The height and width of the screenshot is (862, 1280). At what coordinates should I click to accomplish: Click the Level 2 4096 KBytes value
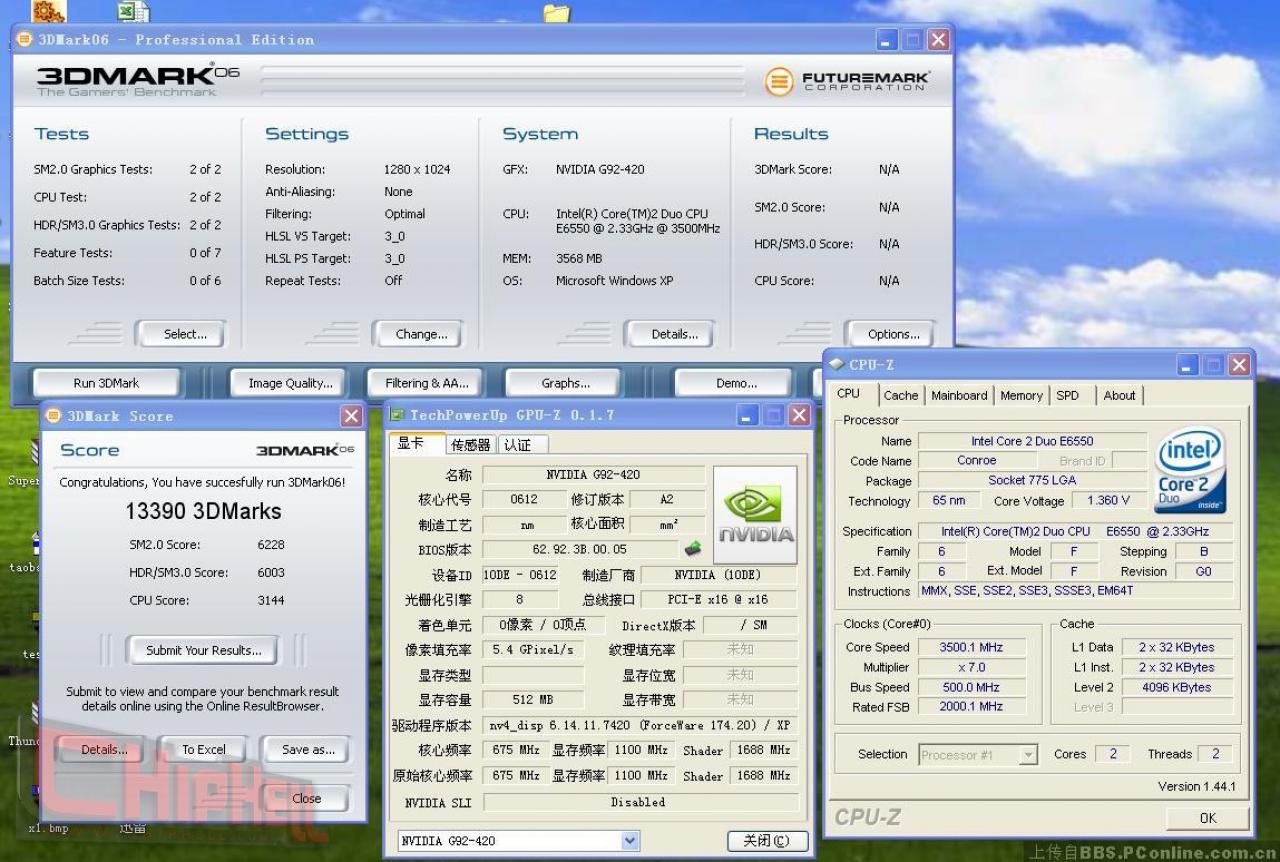1176,687
